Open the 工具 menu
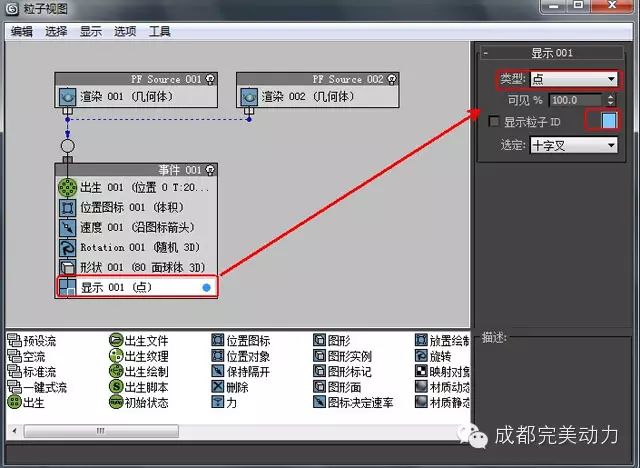640x468 pixels. pos(159,31)
